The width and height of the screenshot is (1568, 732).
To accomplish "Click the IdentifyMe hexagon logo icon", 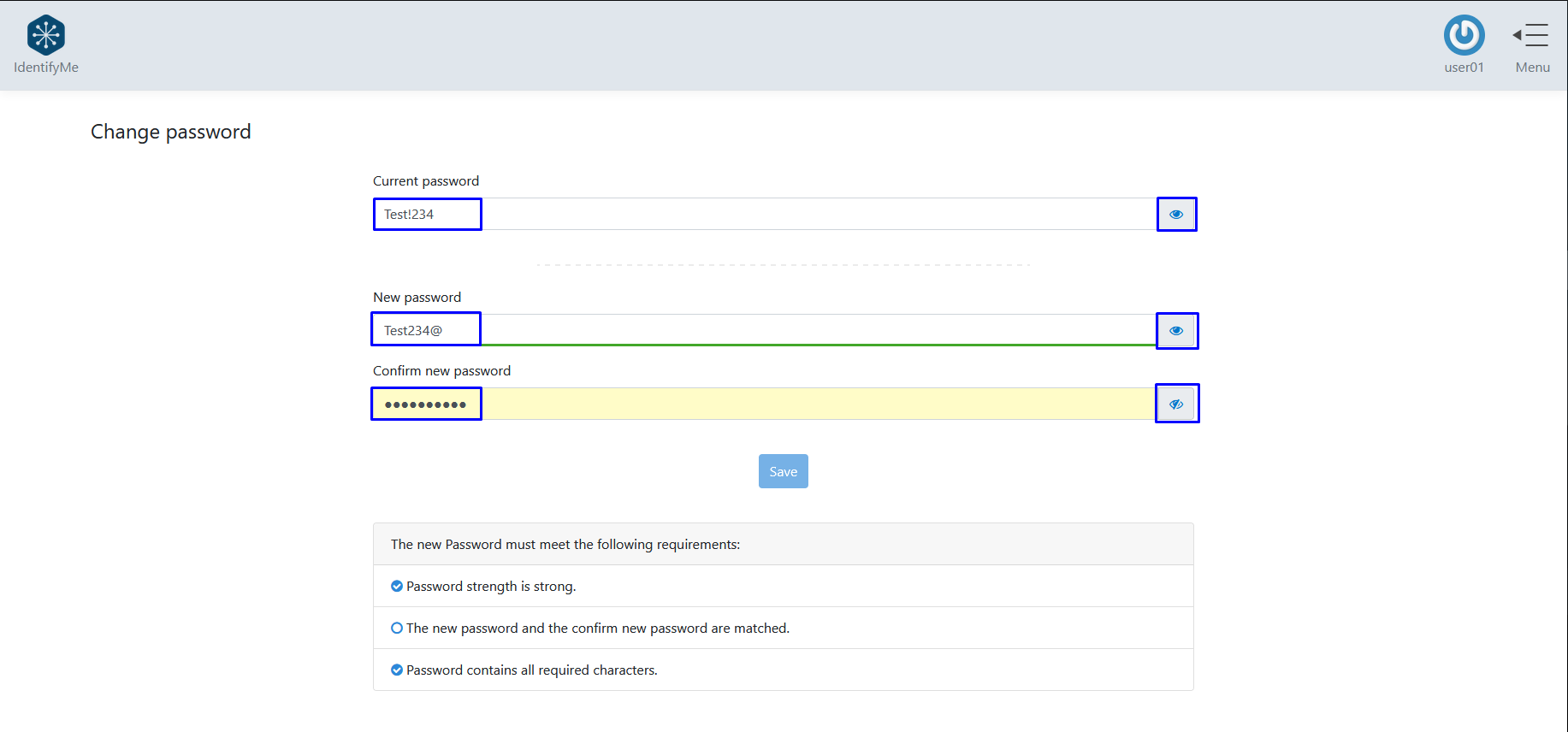I will click(x=46, y=35).
